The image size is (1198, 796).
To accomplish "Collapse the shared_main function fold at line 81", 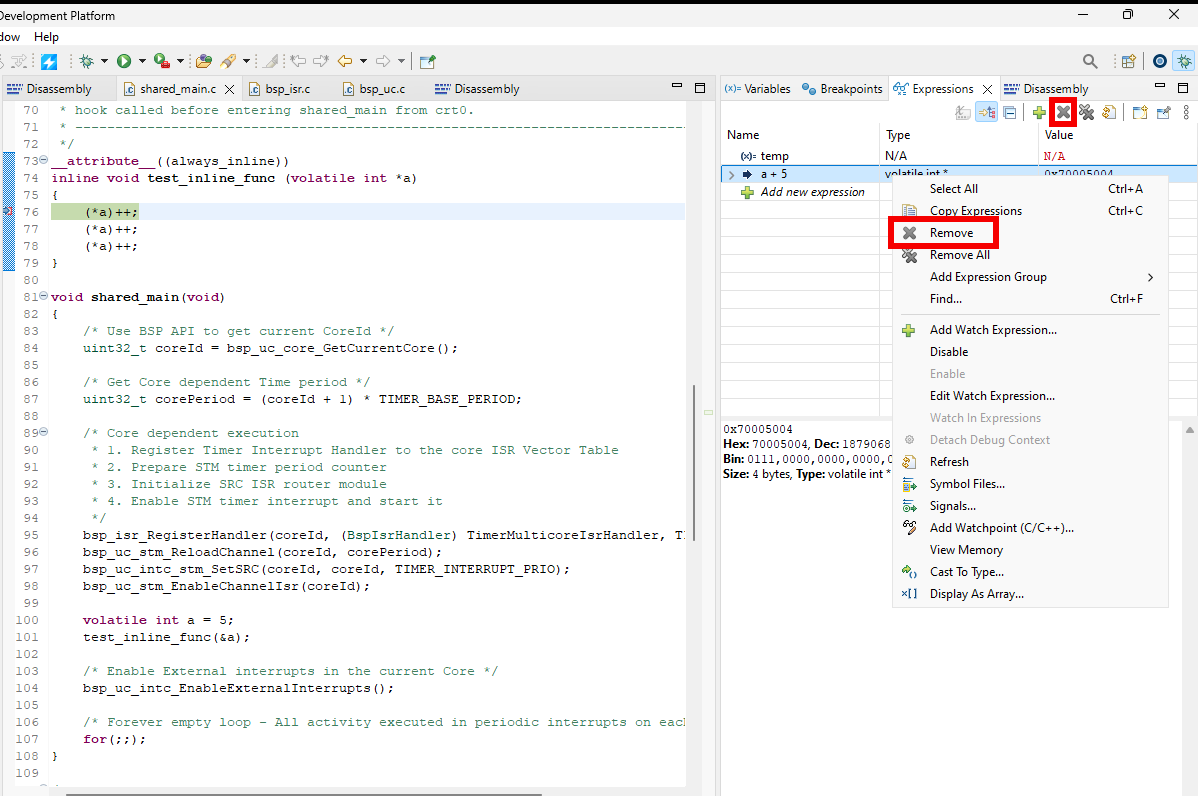I will coord(43,297).
